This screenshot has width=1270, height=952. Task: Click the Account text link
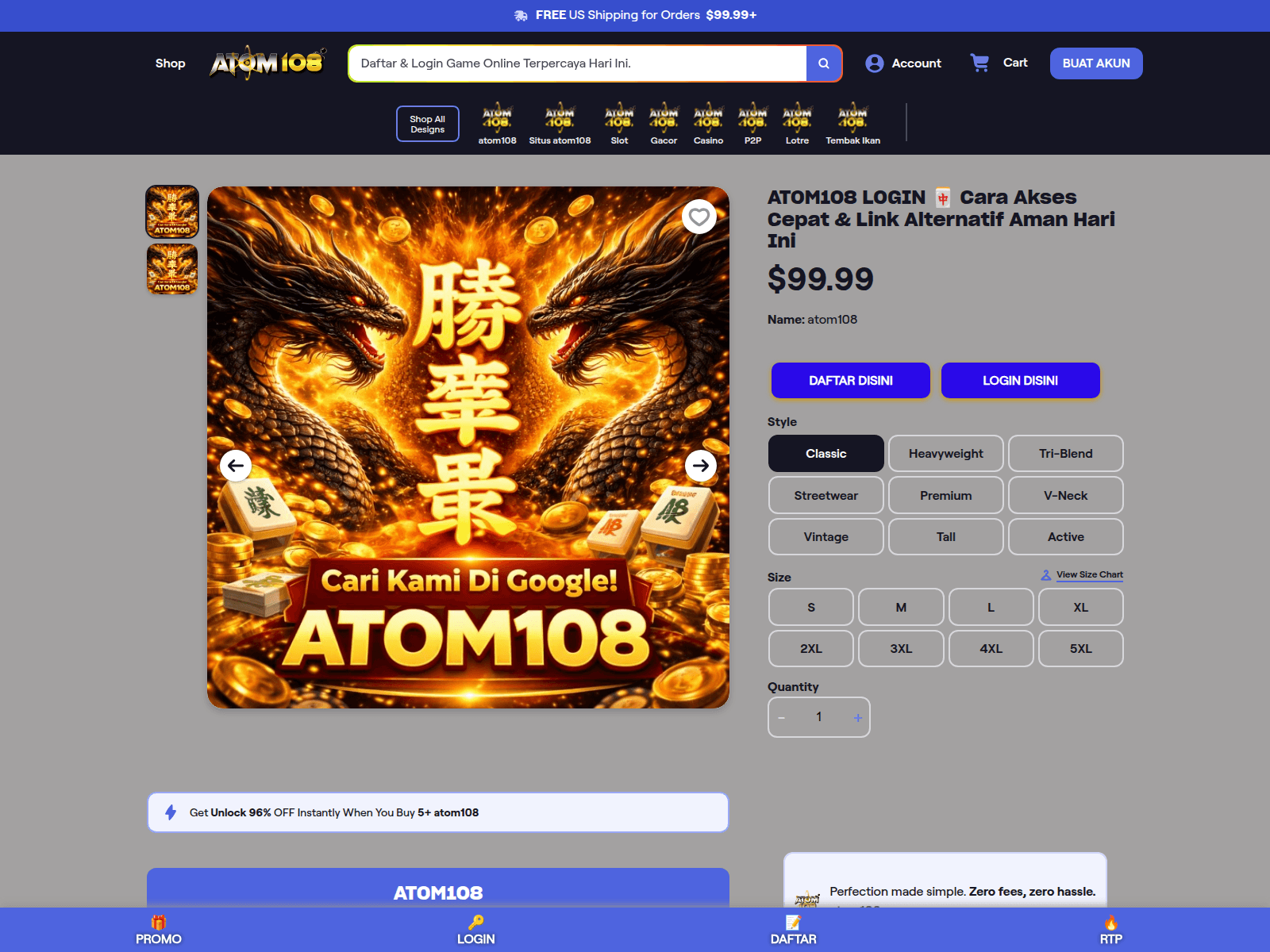click(x=917, y=63)
